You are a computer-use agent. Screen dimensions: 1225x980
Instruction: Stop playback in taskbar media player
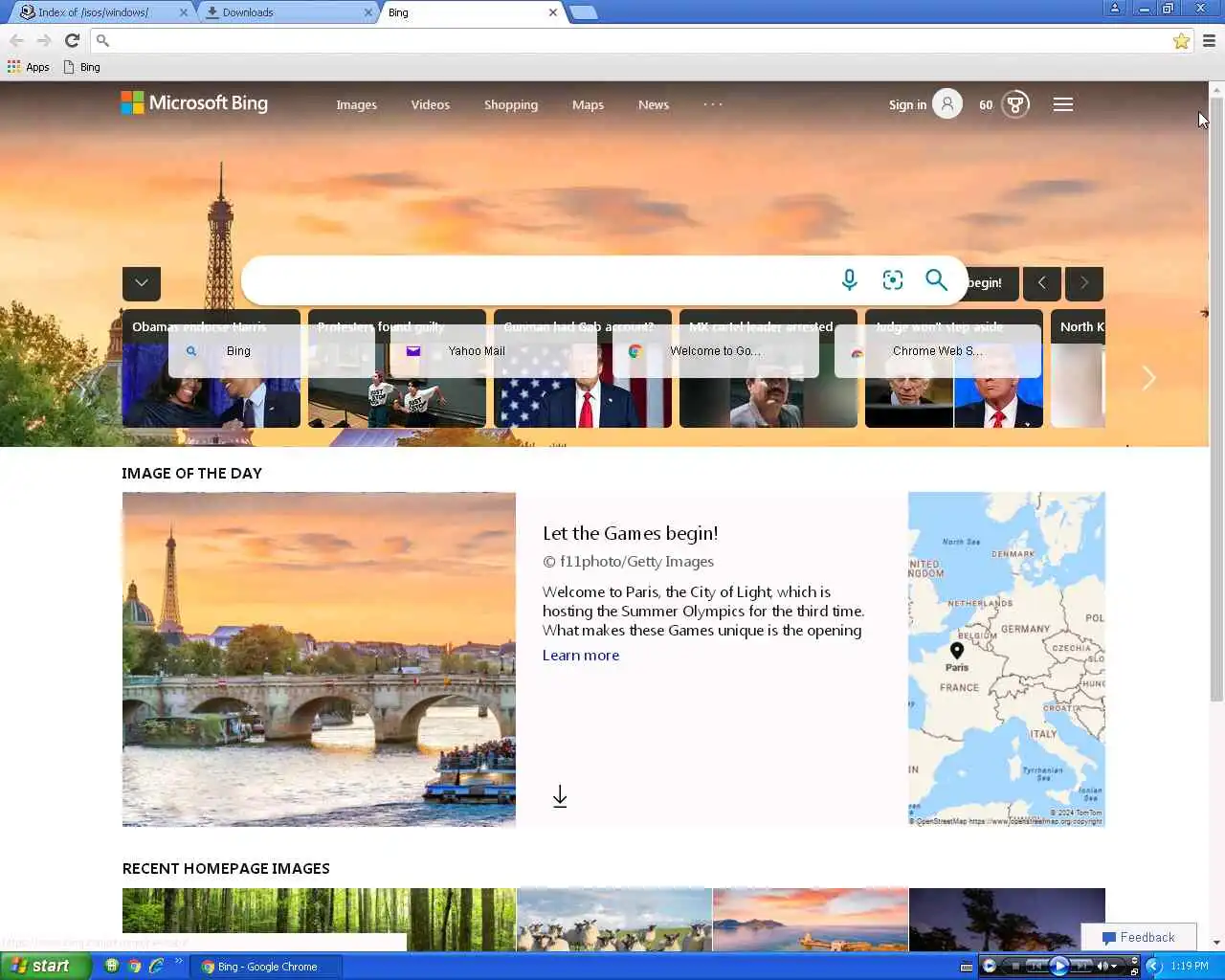click(x=1015, y=966)
